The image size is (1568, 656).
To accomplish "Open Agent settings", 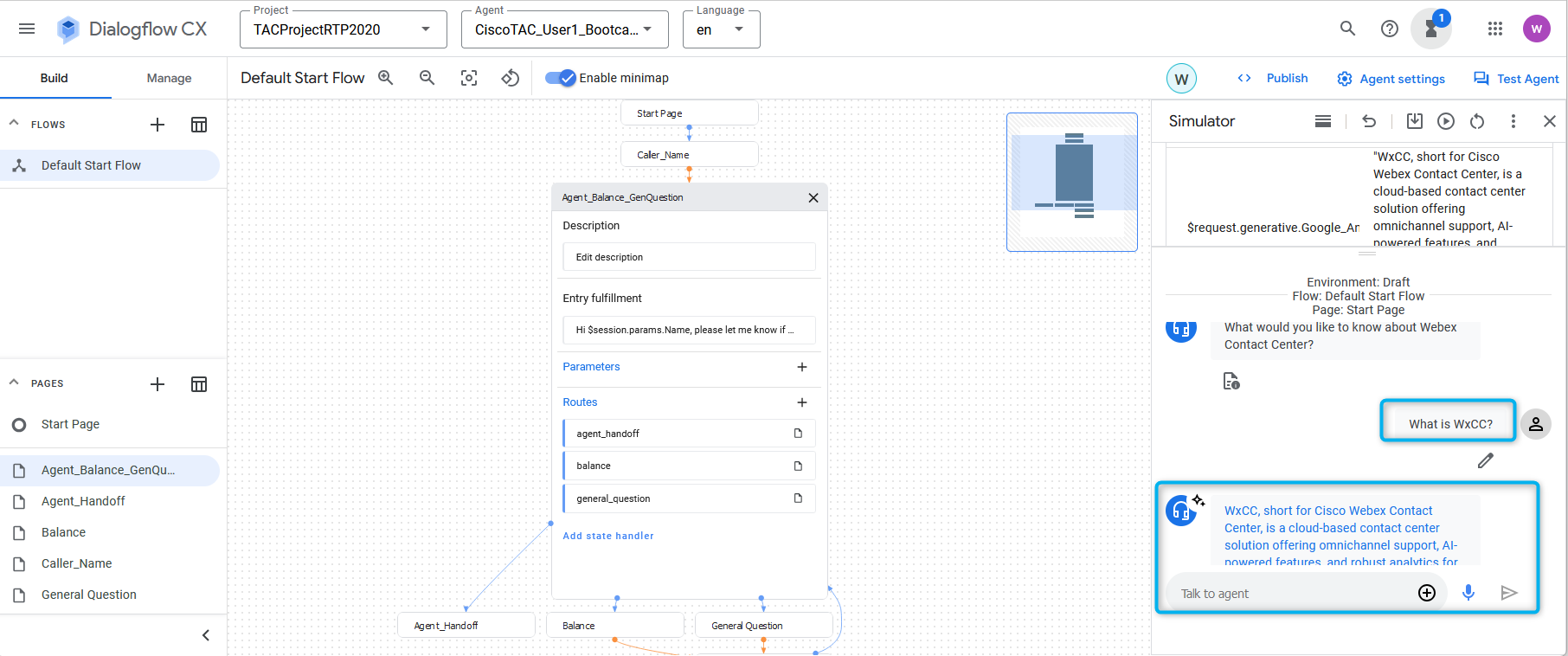I will (1391, 79).
